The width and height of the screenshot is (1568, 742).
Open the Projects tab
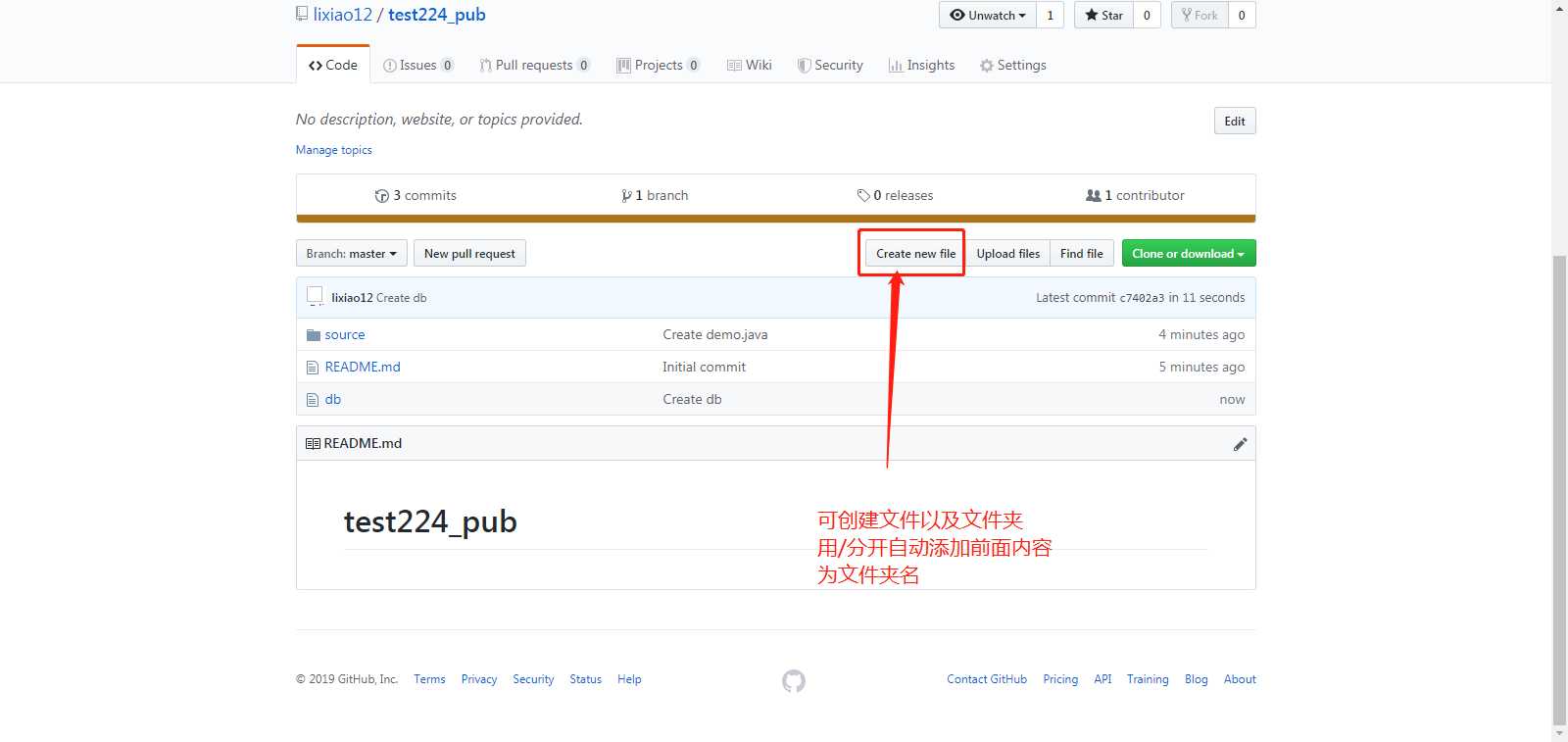click(x=658, y=66)
